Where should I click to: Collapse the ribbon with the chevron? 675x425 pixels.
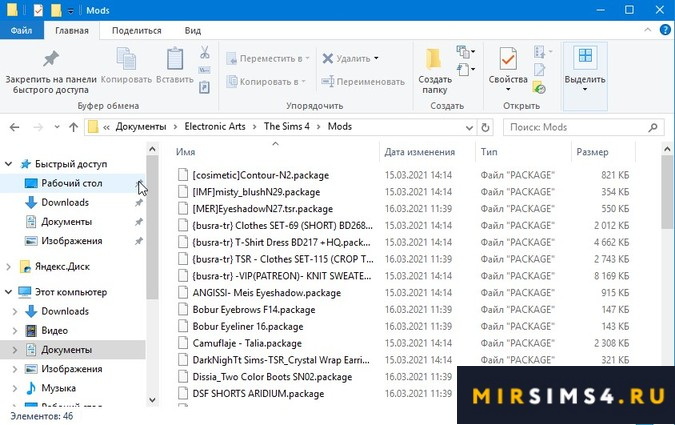point(647,30)
